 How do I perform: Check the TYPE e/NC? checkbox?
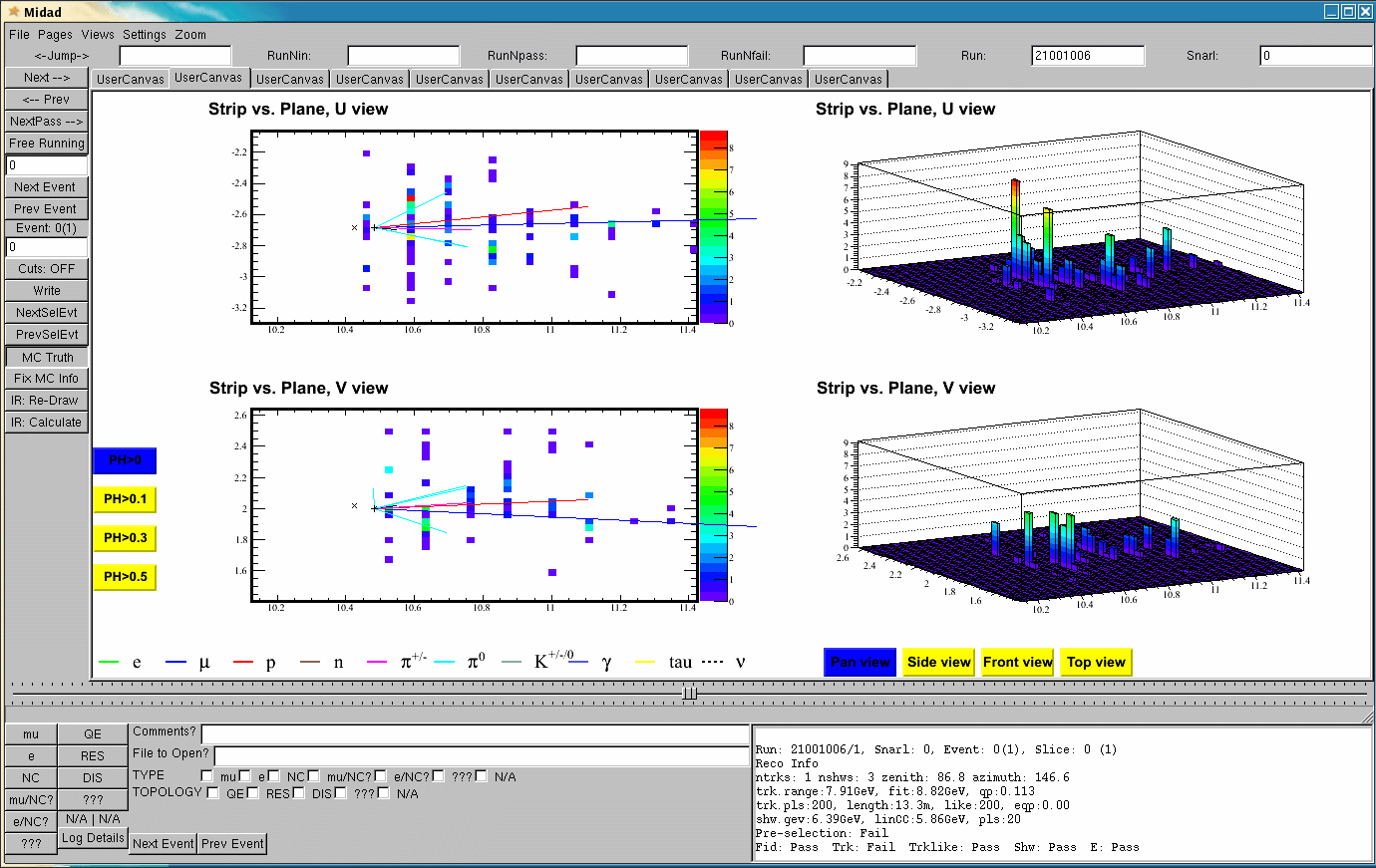381,776
